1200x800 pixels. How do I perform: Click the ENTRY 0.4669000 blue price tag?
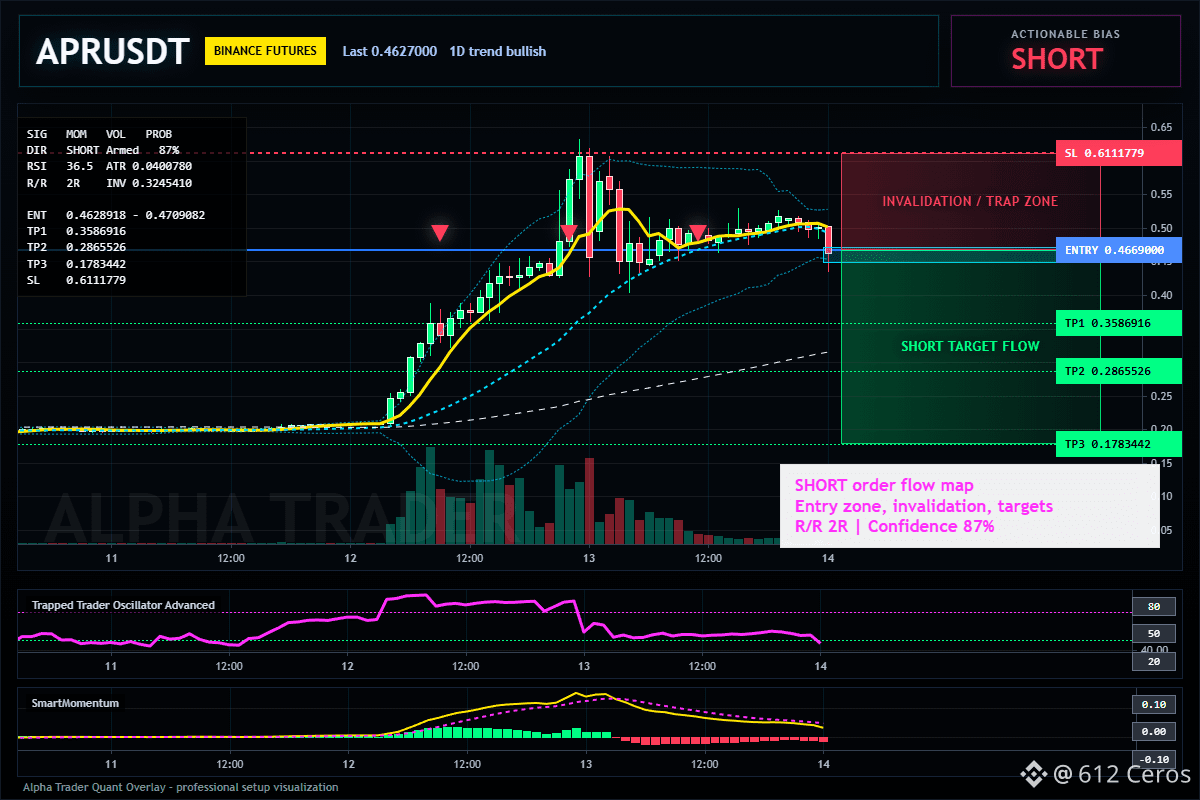(1118, 250)
